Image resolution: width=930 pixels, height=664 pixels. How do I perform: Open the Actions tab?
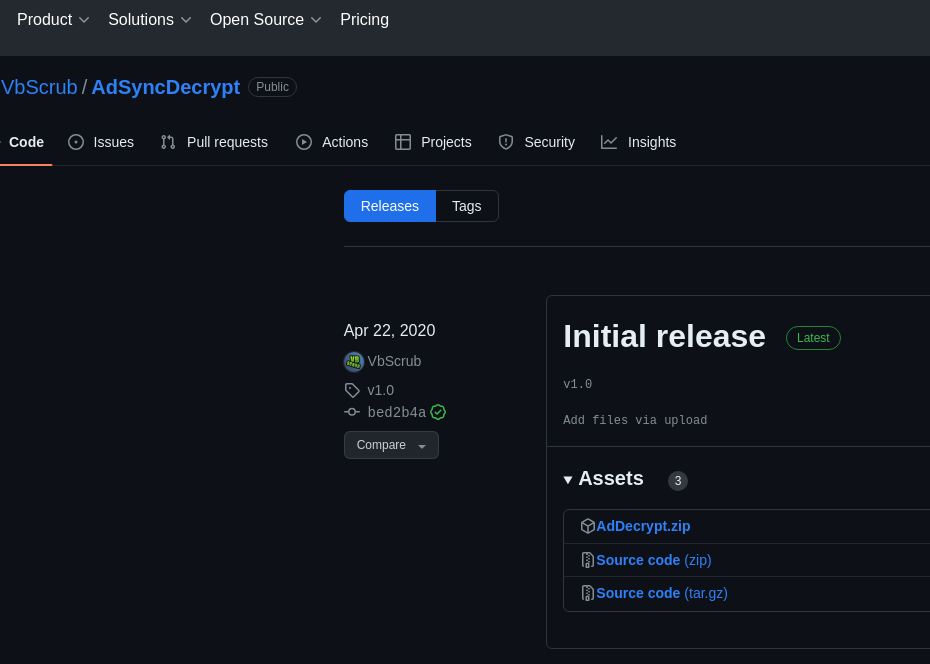332,142
